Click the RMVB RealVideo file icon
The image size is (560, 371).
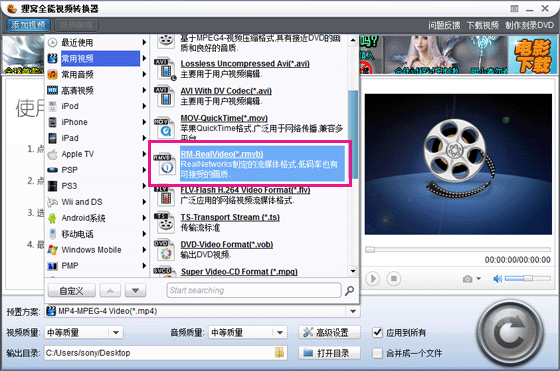pyautogui.click(x=164, y=164)
